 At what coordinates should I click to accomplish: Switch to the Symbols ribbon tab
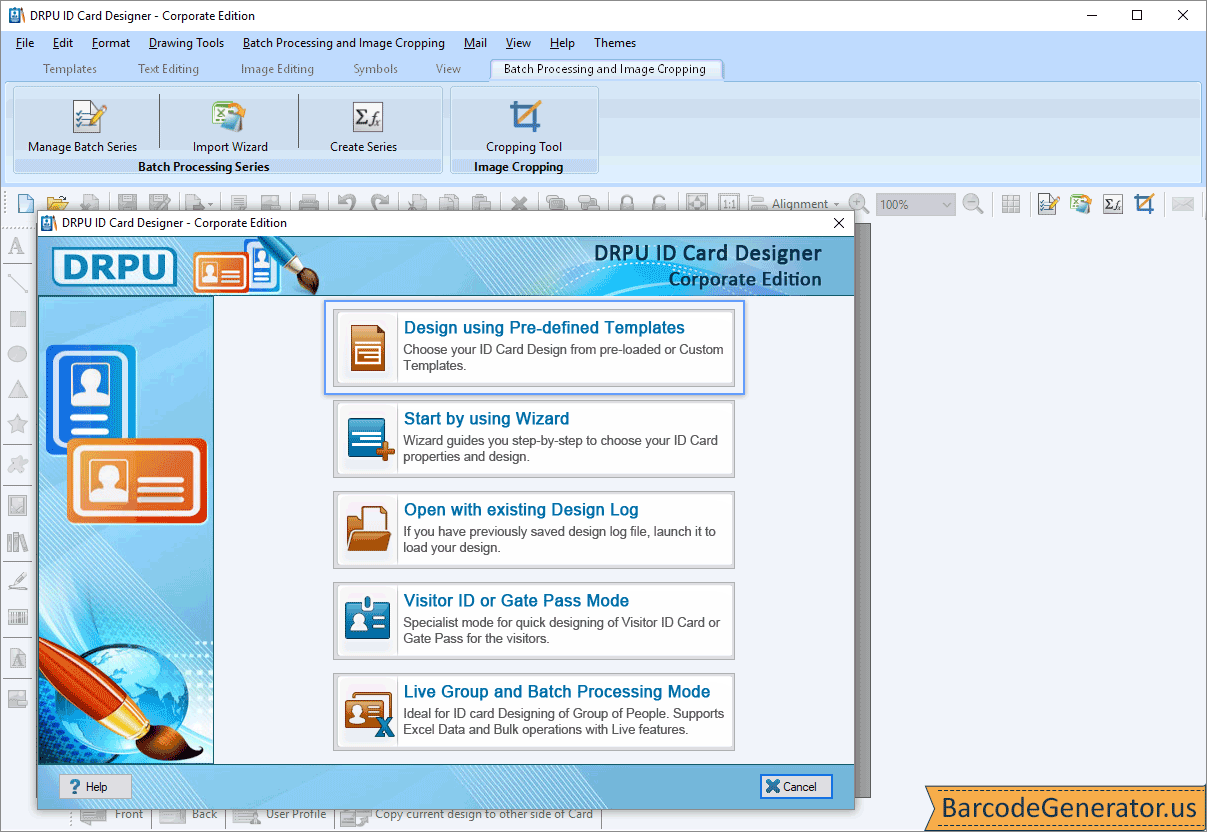click(375, 69)
